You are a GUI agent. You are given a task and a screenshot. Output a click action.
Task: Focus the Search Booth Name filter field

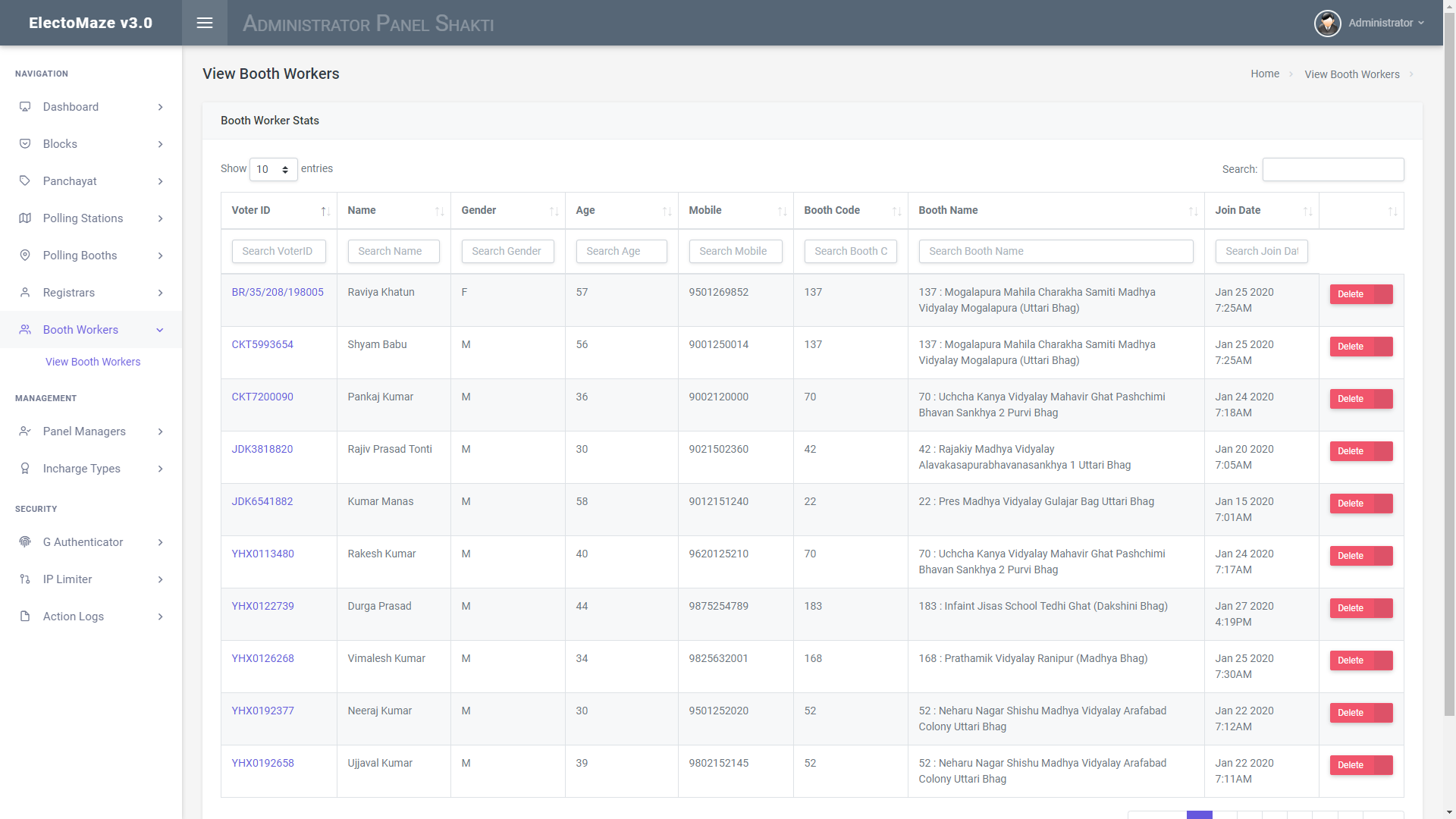point(1056,251)
